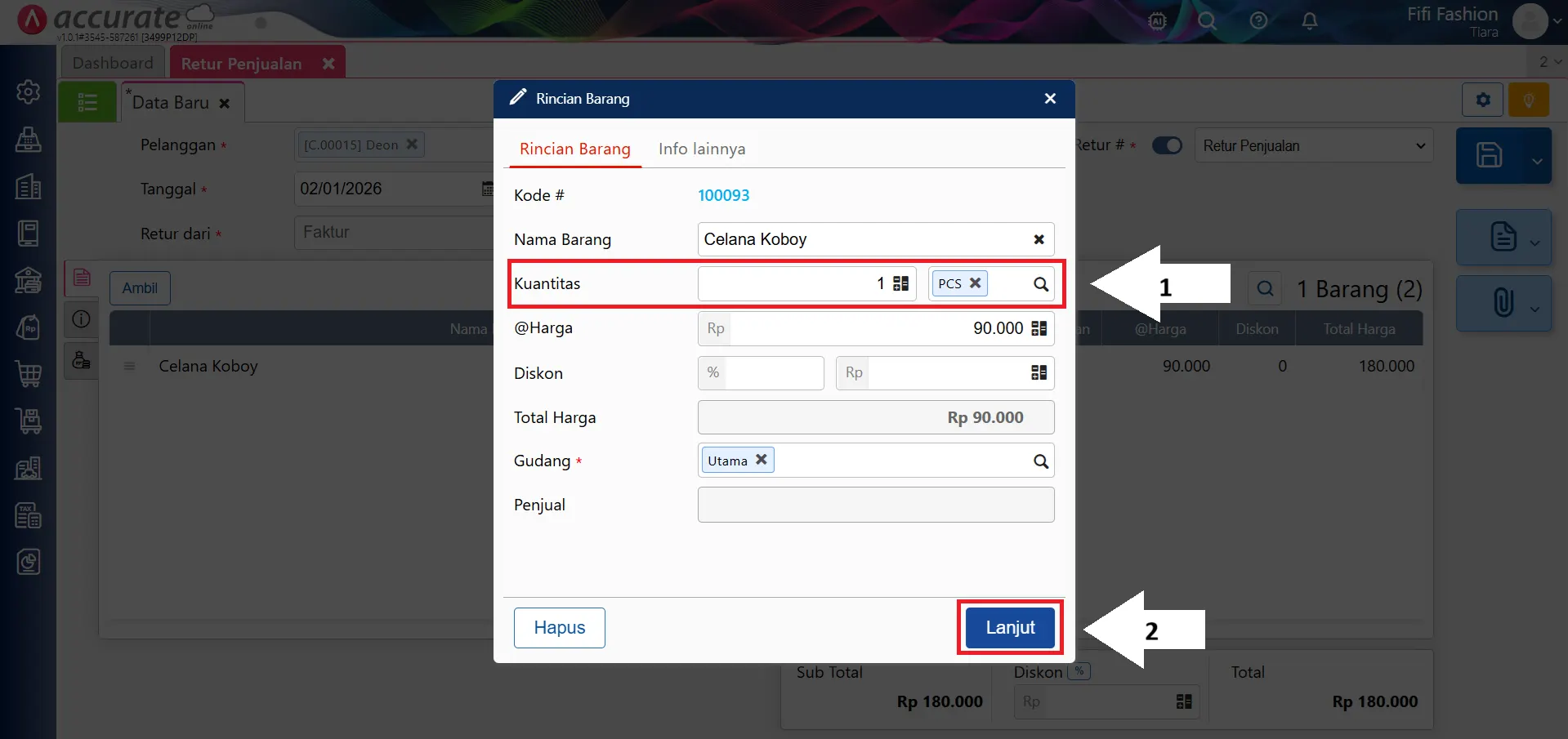Open the calculator icon in Kuantitas field
Image resolution: width=1568 pixels, height=739 pixels.
click(x=900, y=283)
